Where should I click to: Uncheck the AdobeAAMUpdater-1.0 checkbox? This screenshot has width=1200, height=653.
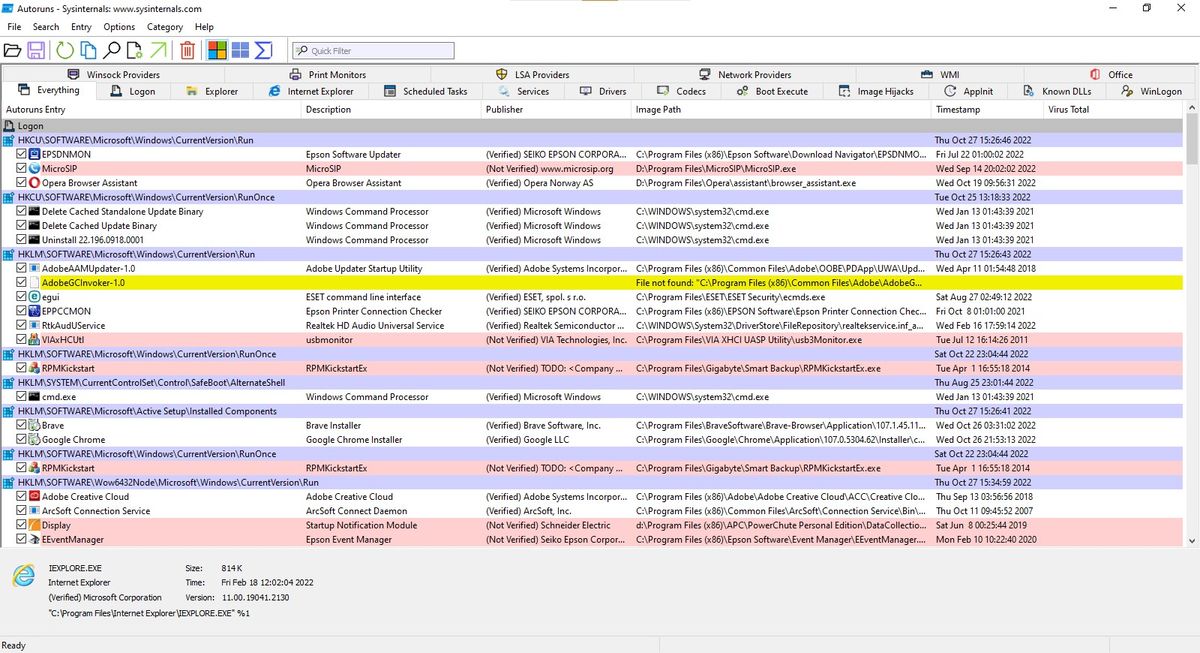(22, 269)
